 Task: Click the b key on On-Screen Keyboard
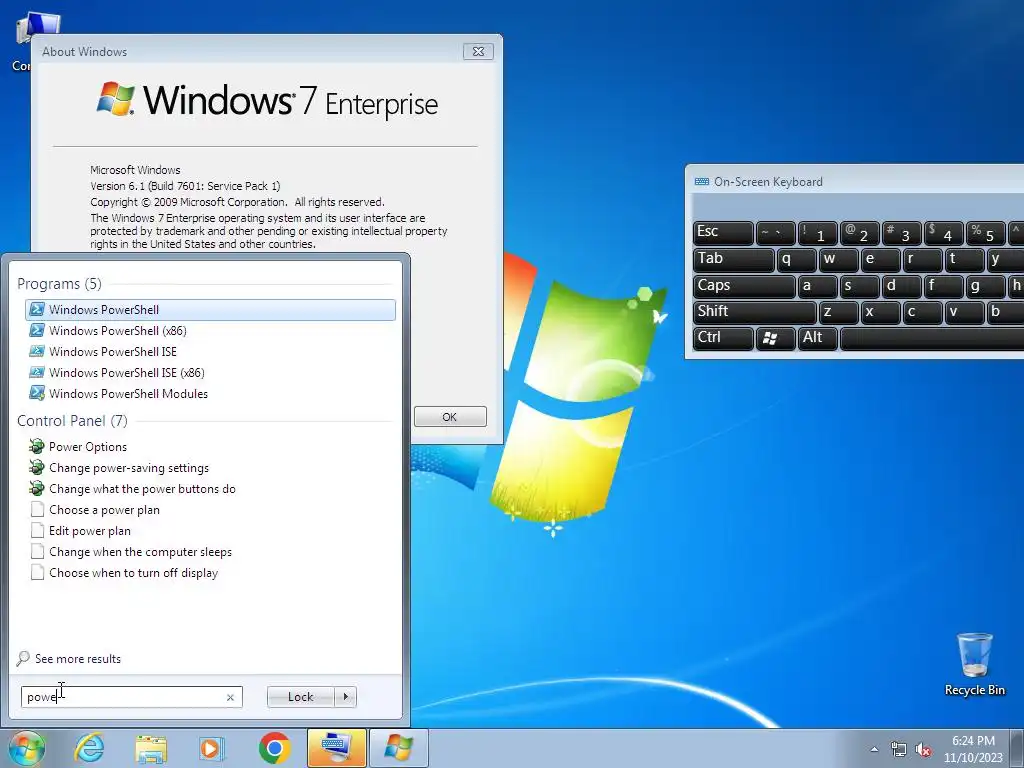[1005, 312]
